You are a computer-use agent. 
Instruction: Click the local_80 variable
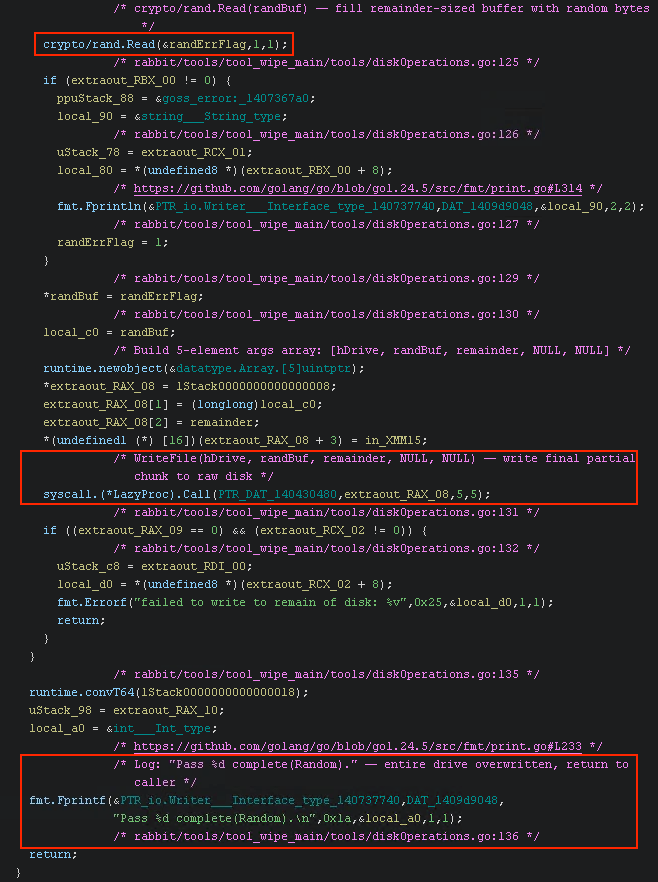[x=85, y=170]
